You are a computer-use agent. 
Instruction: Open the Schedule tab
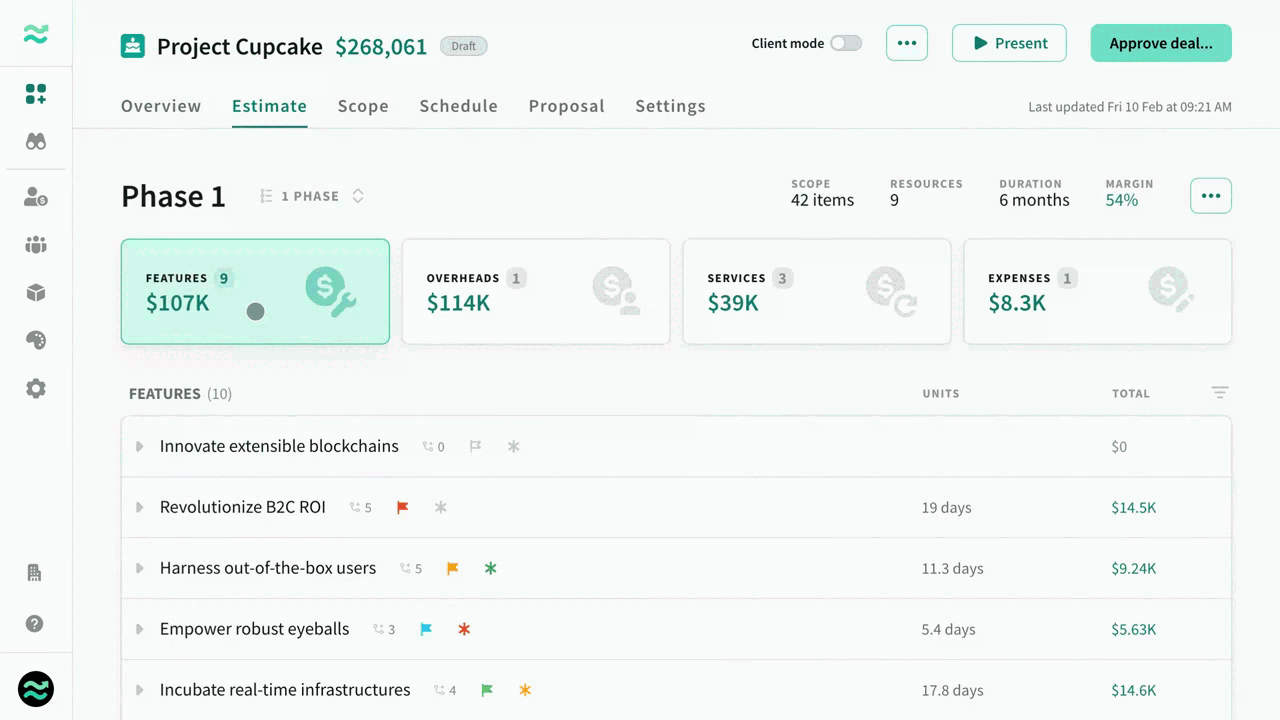[x=458, y=106]
